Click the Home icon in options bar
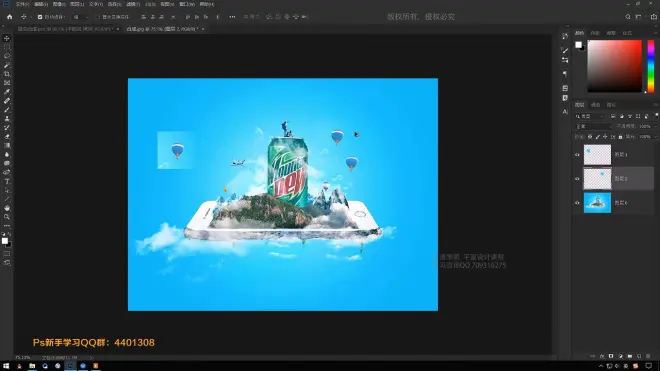Viewport: 660px width, 371px height. pyautogui.click(x=9, y=17)
